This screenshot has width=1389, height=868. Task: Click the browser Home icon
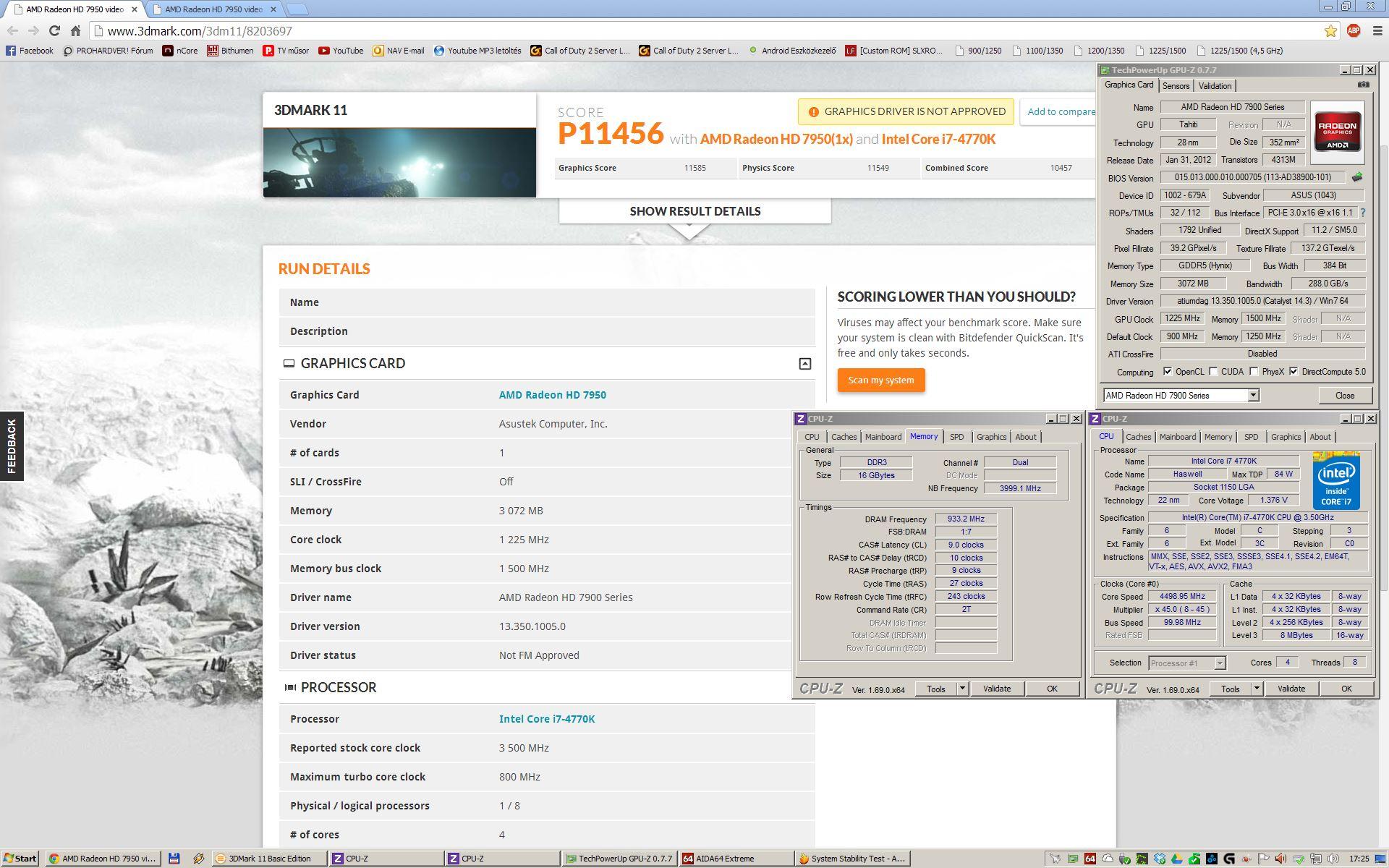[75, 30]
